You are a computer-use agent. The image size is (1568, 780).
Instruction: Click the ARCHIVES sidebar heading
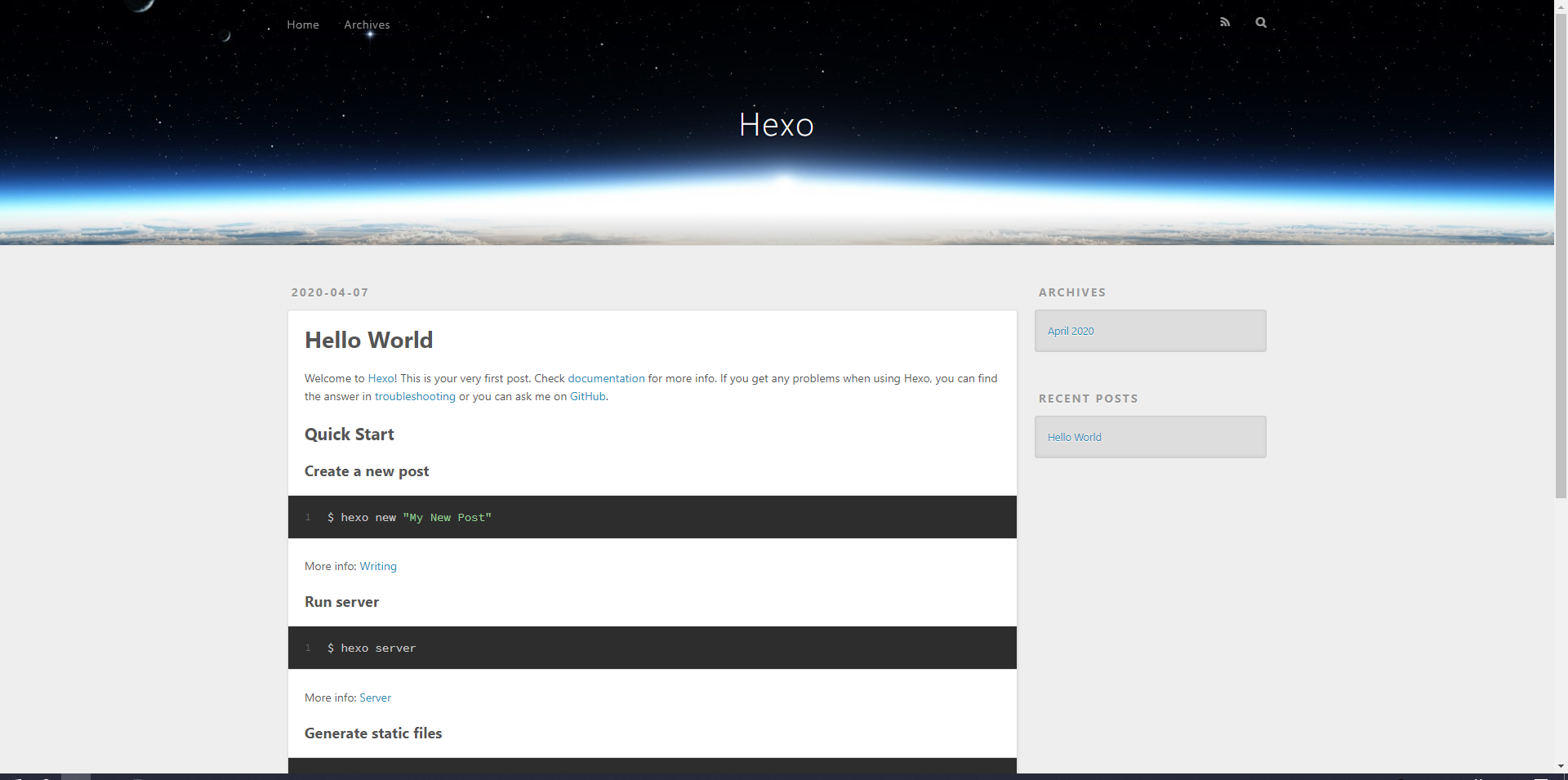coord(1072,292)
